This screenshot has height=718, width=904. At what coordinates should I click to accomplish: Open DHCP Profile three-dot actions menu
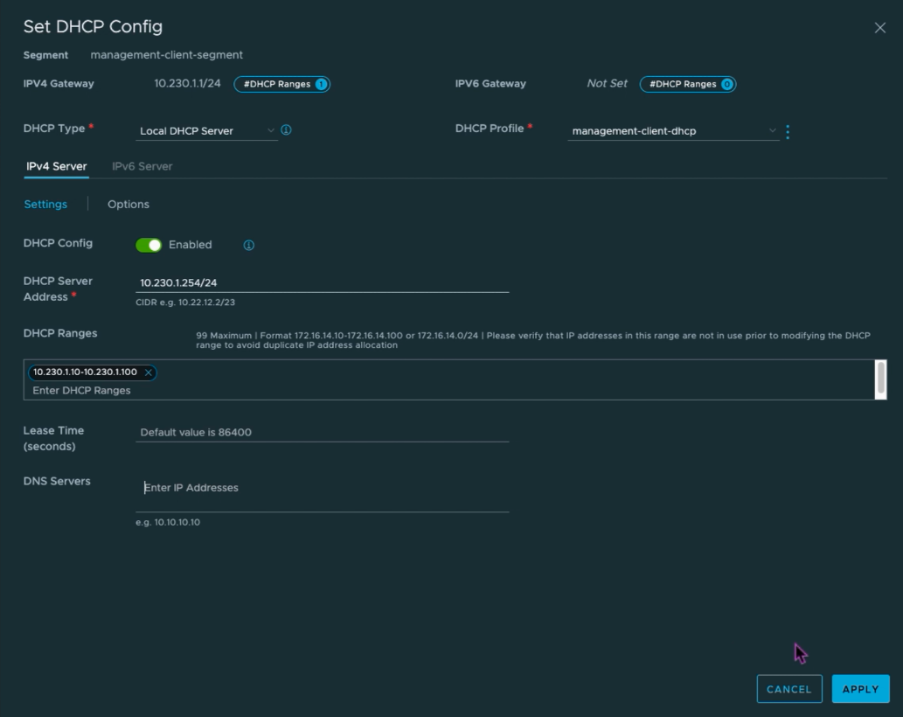(x=788, y=131)
